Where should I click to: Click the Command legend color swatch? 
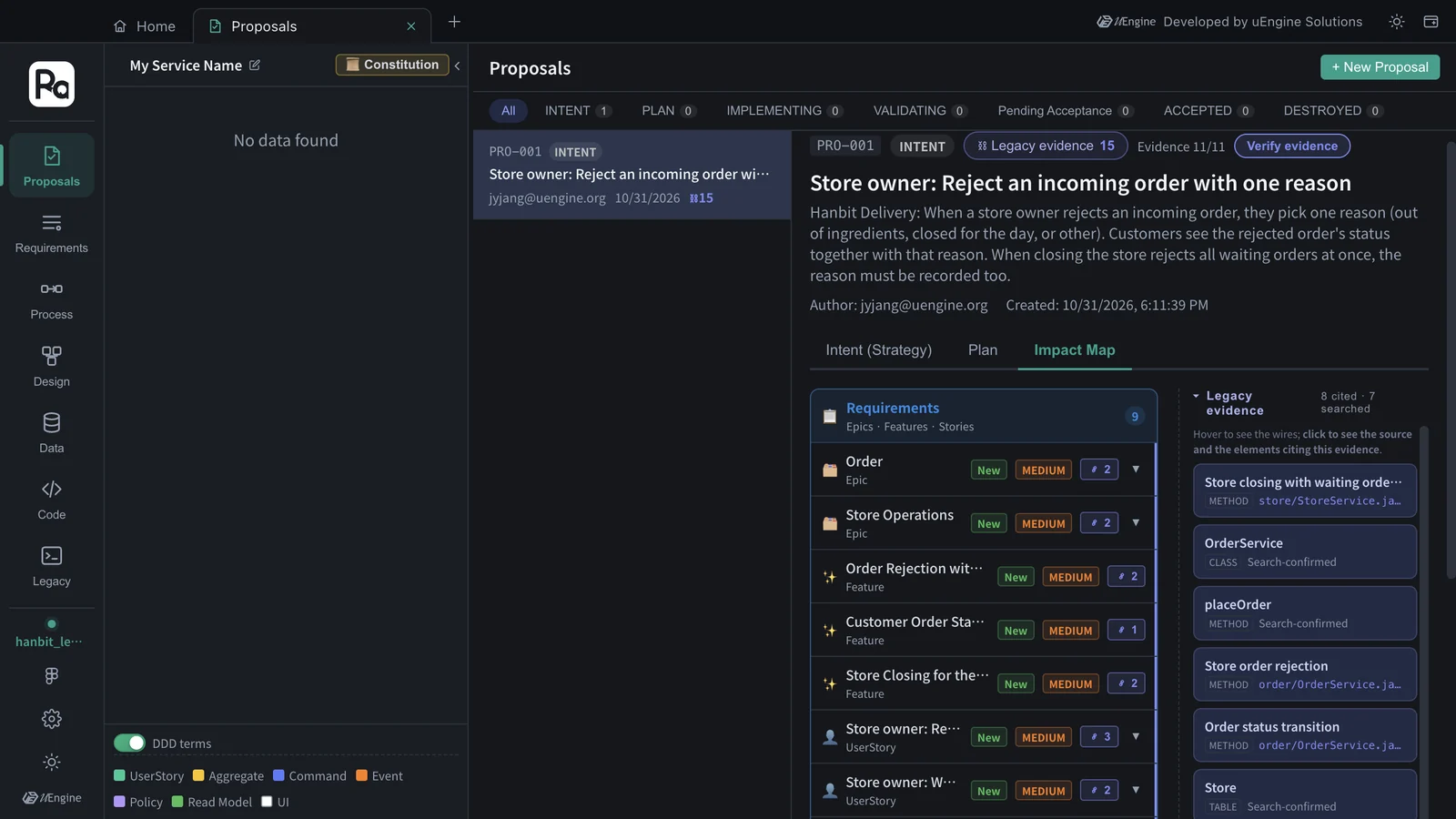pyautogui.click(x=278, y=776)
